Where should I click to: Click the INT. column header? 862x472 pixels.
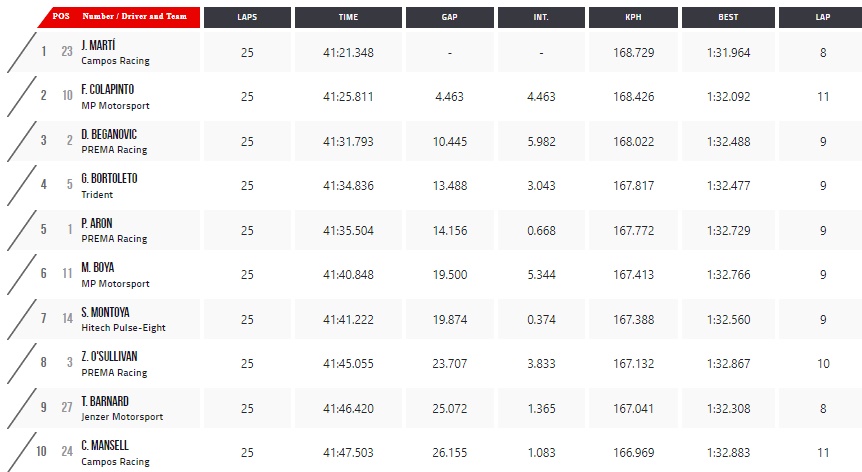541,17
